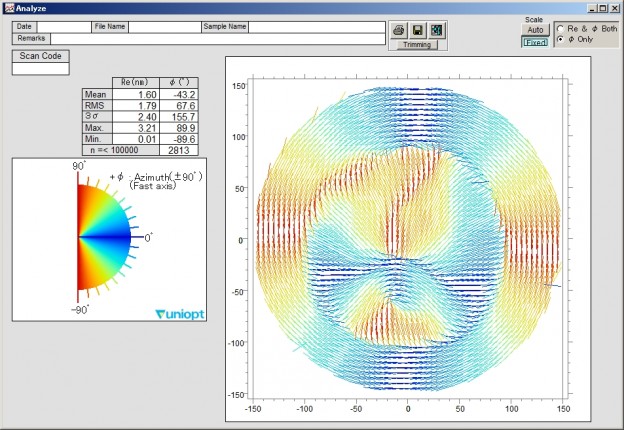Viewport: 624px width, 430px height.
Task: Set scale with the Auto button
Action: 535,30
